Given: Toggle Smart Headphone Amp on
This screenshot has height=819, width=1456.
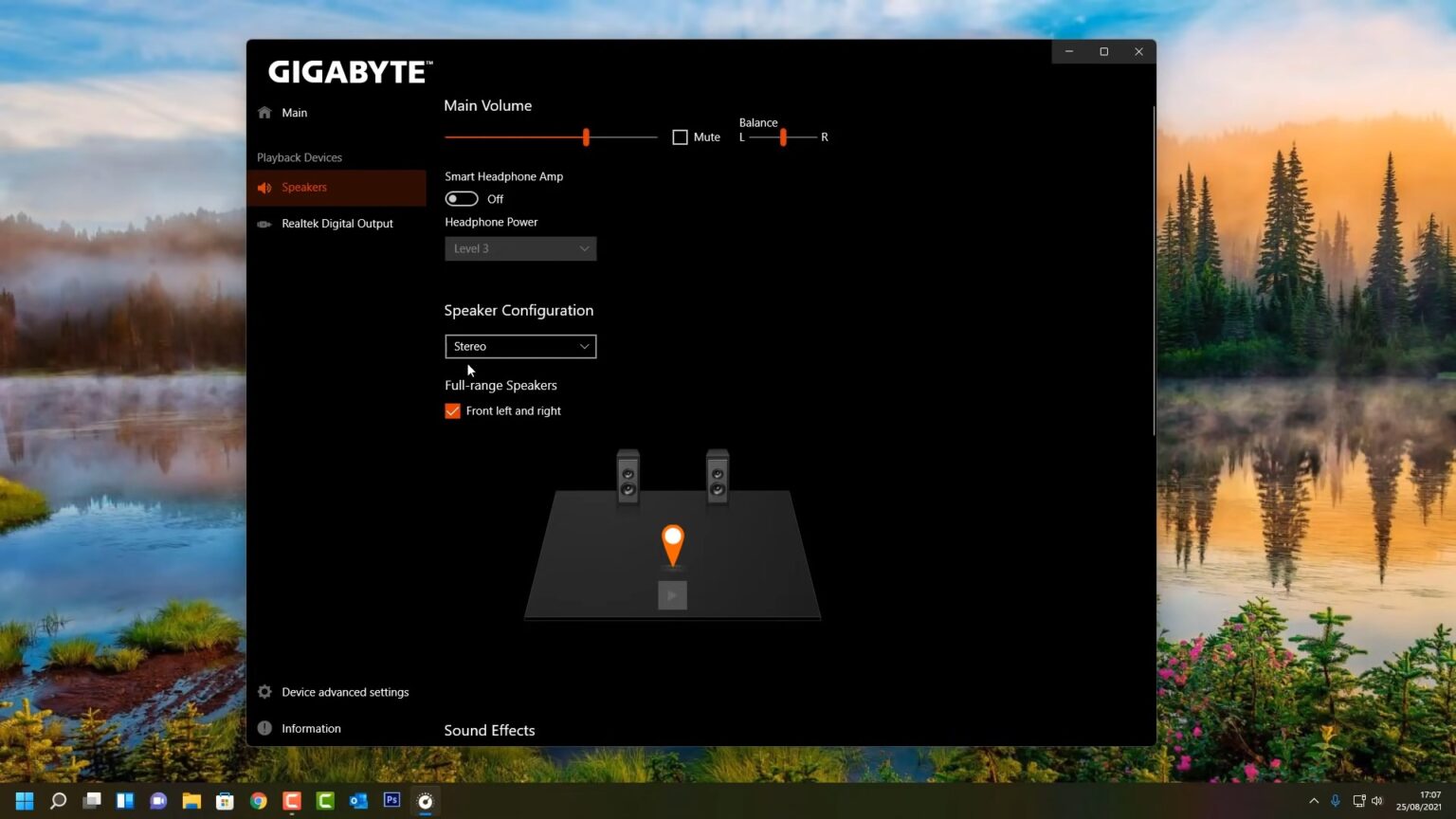Looking at the screenshot, I should click(x=462, y=198).
